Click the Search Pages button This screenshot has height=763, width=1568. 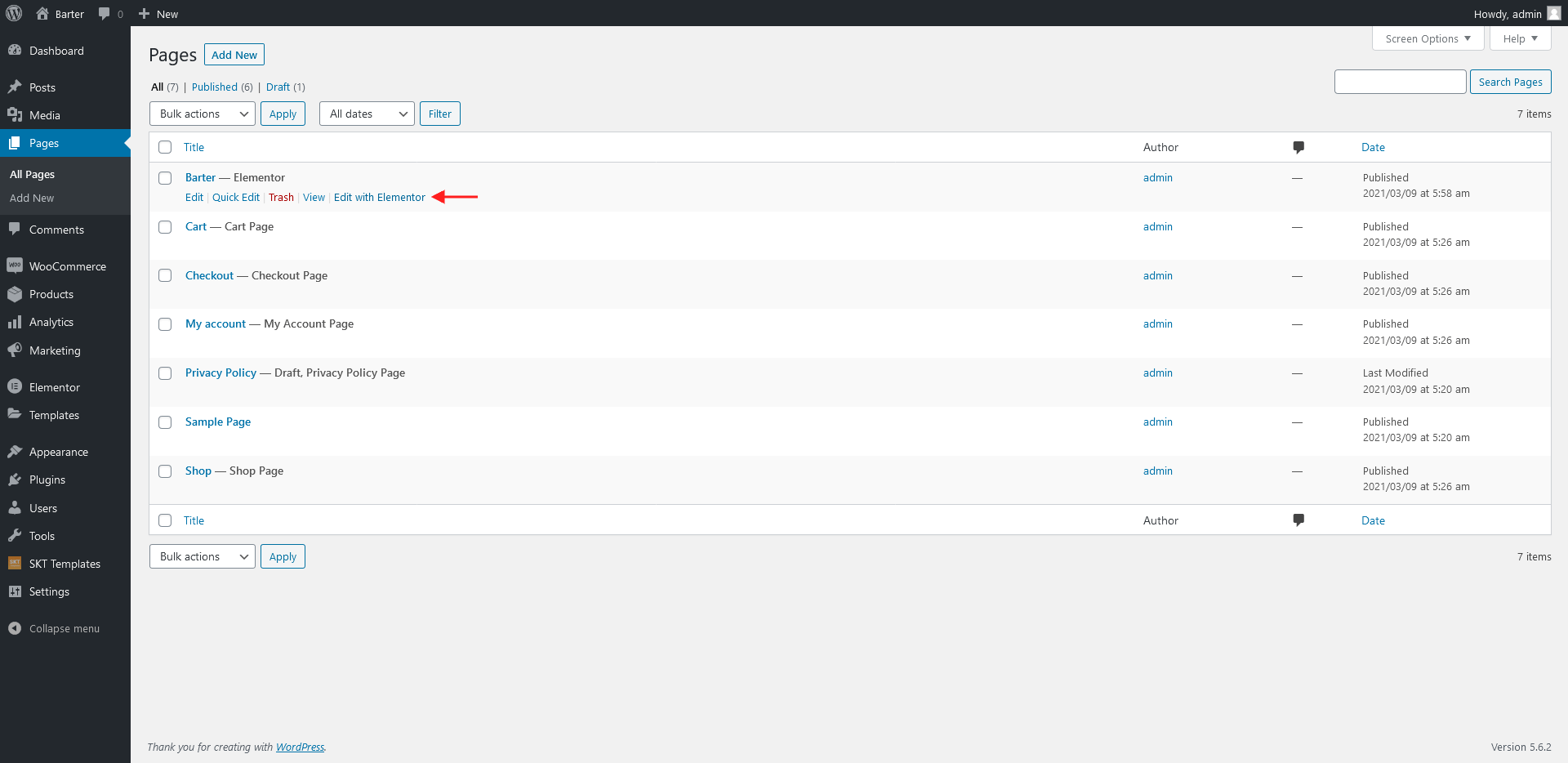click(x=1510, y=82)
